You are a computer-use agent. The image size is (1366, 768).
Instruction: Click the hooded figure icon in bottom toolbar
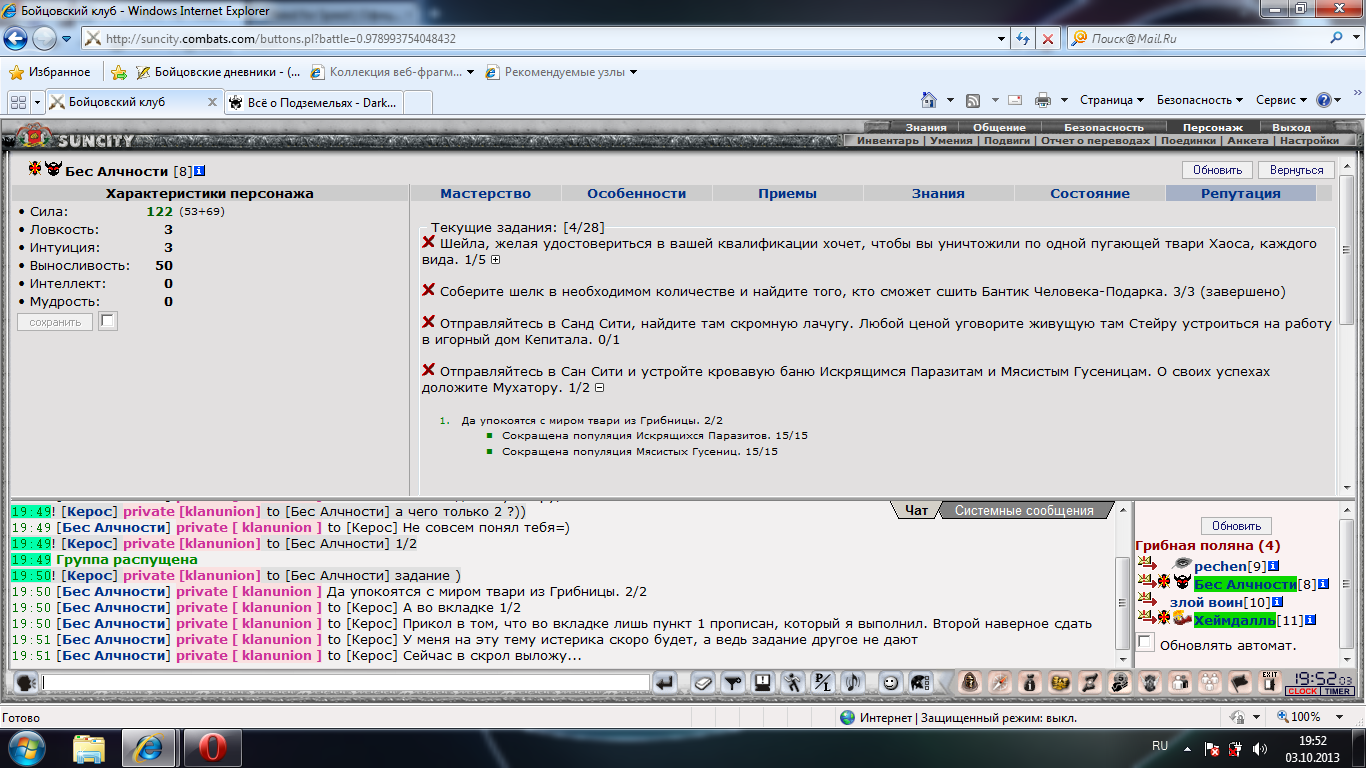[x=970, y=683]
